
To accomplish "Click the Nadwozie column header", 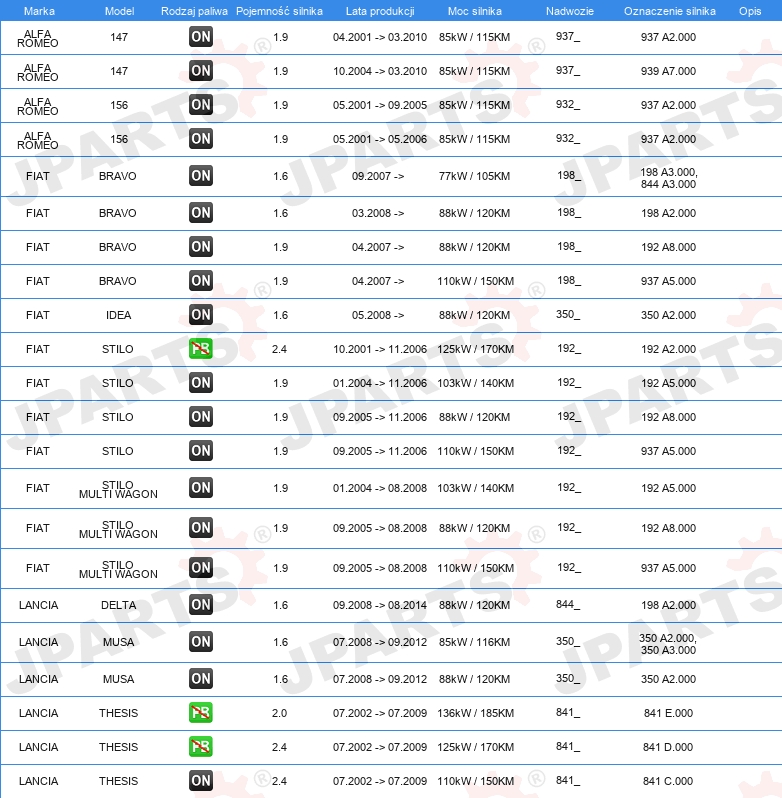I will 570,11.
